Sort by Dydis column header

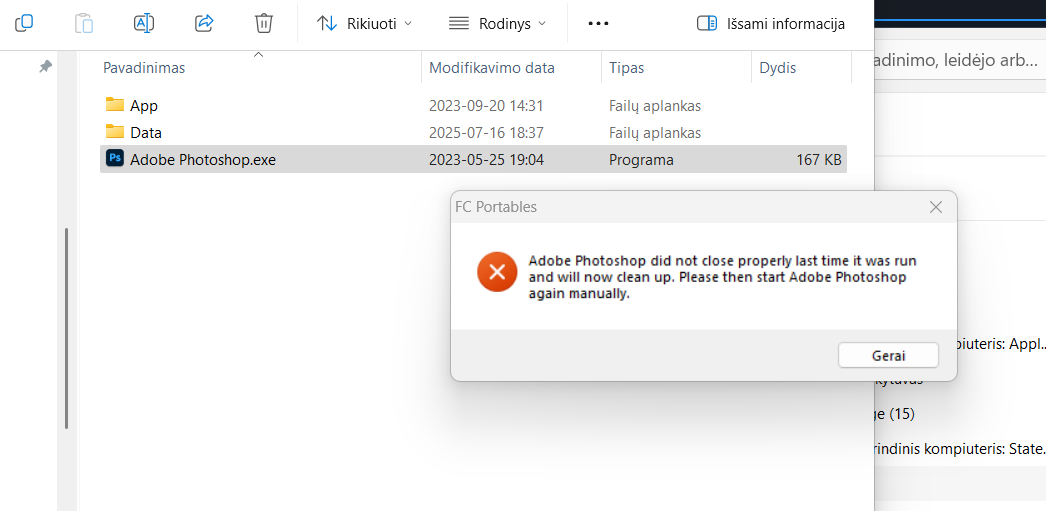[778, 68]
